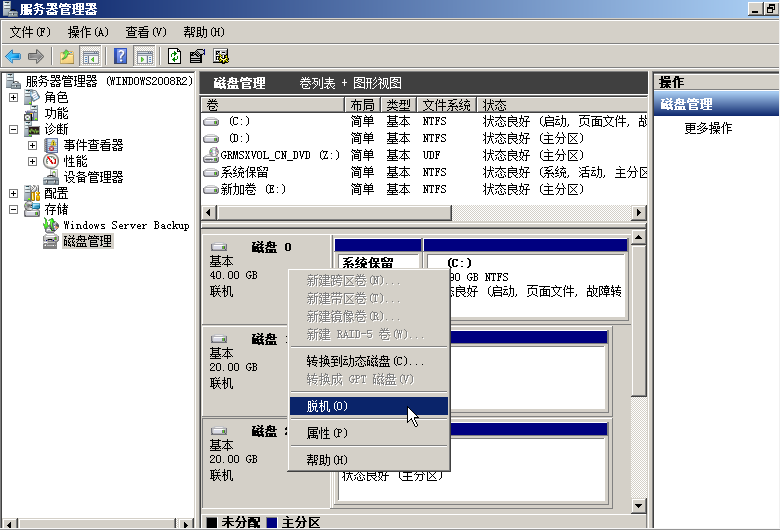Open the Properties toolbar icon
The height and width of the screenshot is (530, 780).
click(x=197, y=56)
